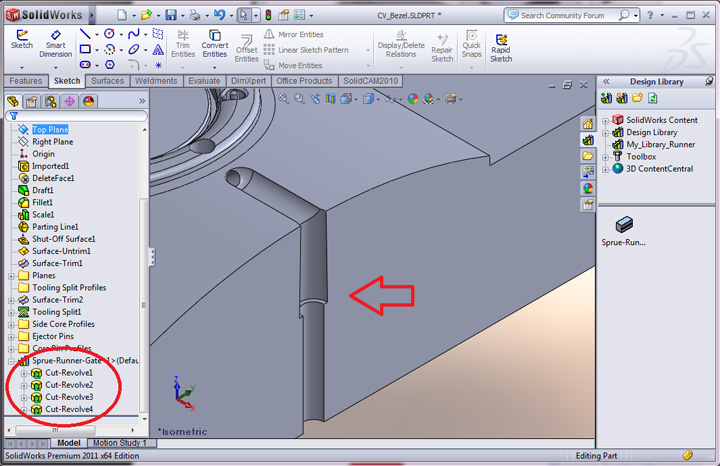Open the SolidCAM2010 tab
This screenshot has height=466, width=720.
pyautogui.click(x=371, y=81)
